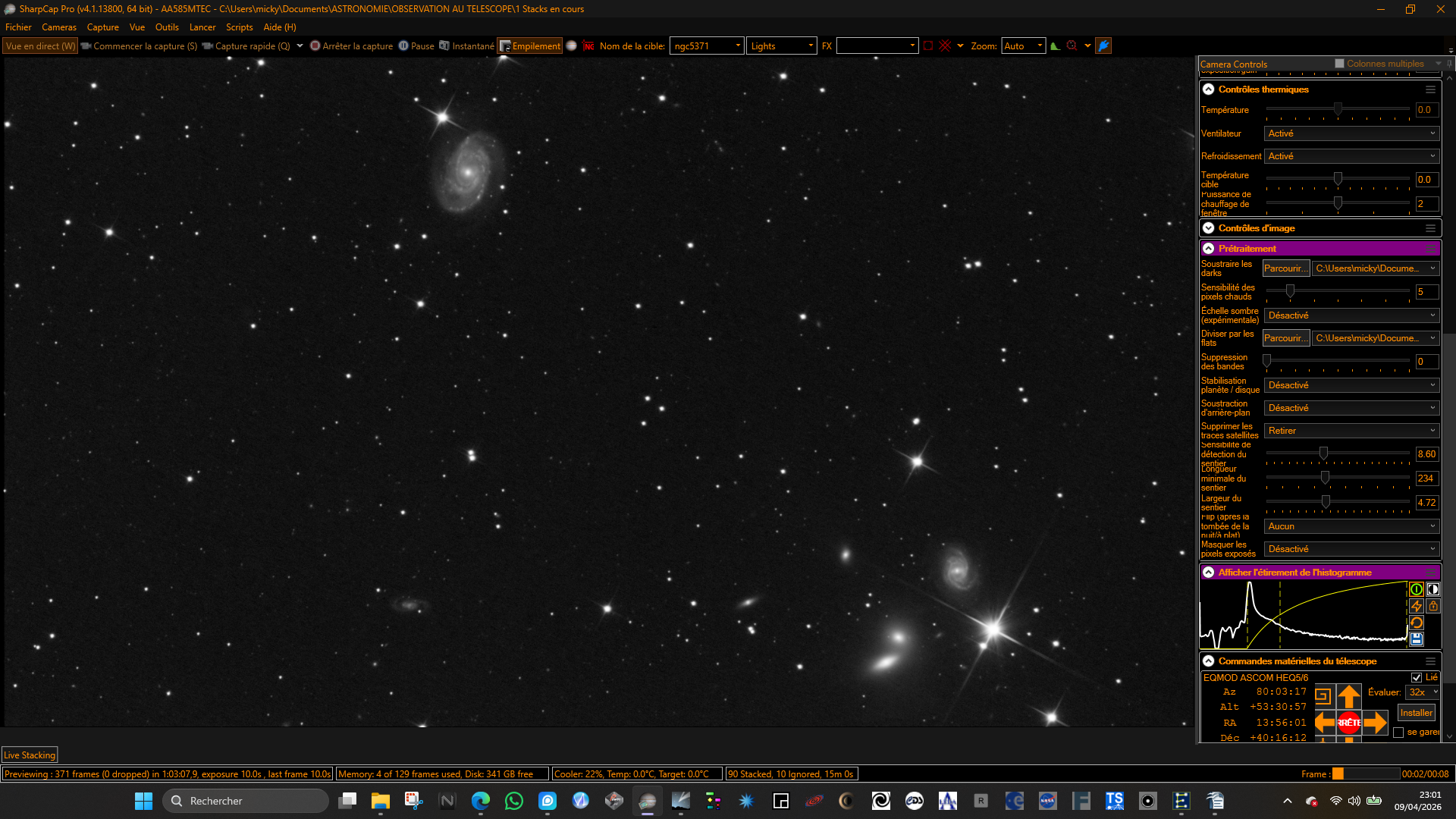This screenshot has width=1456, height=819.
Task: Open the Scripts menu
Action: [240, 27]
